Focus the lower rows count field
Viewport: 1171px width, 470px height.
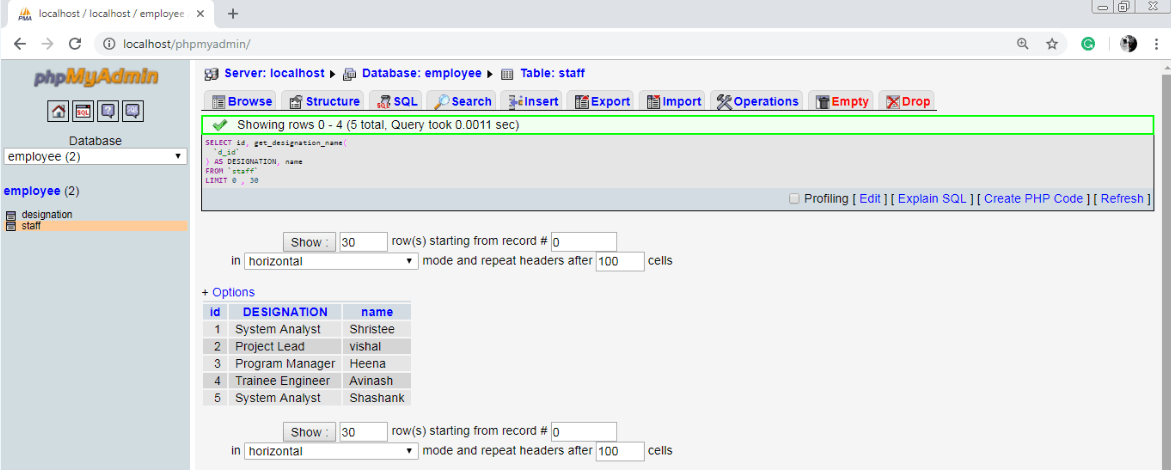tap(364, 432)
